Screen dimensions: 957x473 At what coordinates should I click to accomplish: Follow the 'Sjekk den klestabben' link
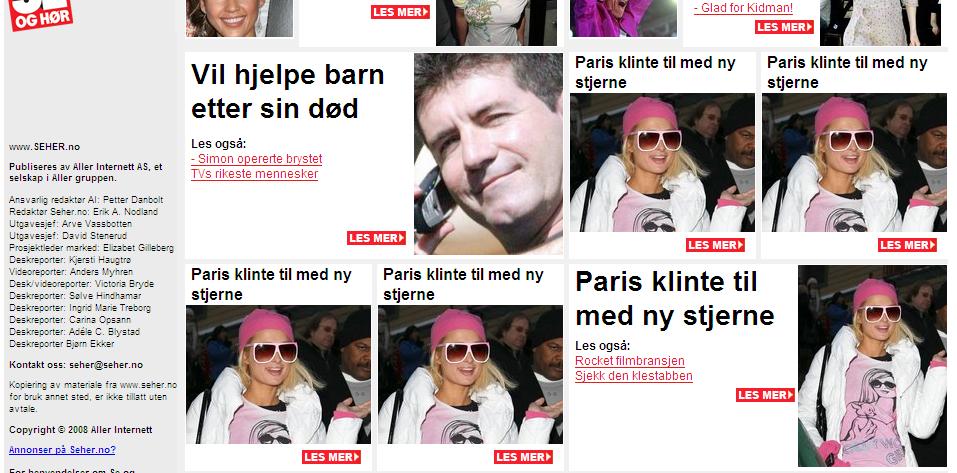(634, 376)
